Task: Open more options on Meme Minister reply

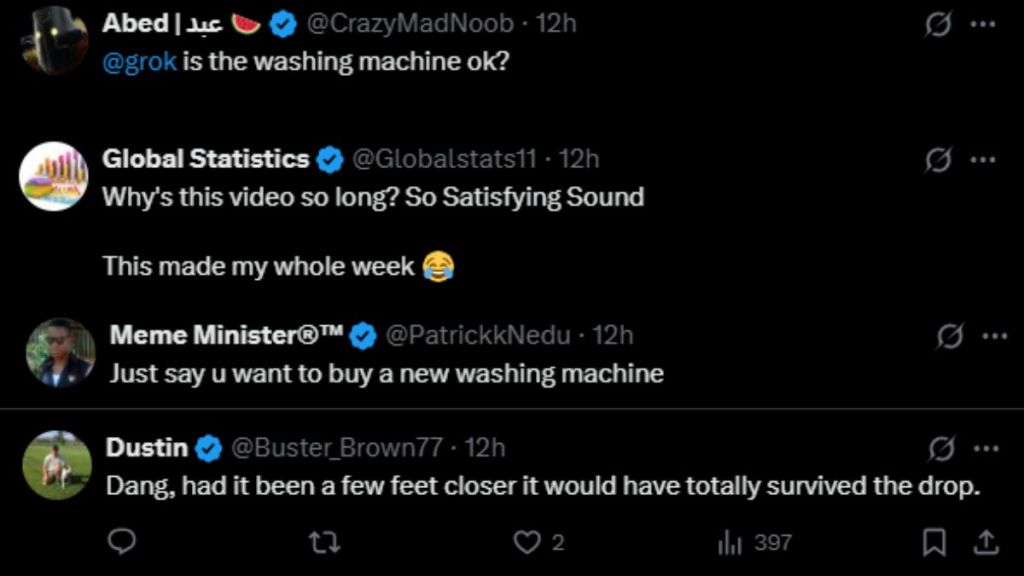Action: point(994,336)
